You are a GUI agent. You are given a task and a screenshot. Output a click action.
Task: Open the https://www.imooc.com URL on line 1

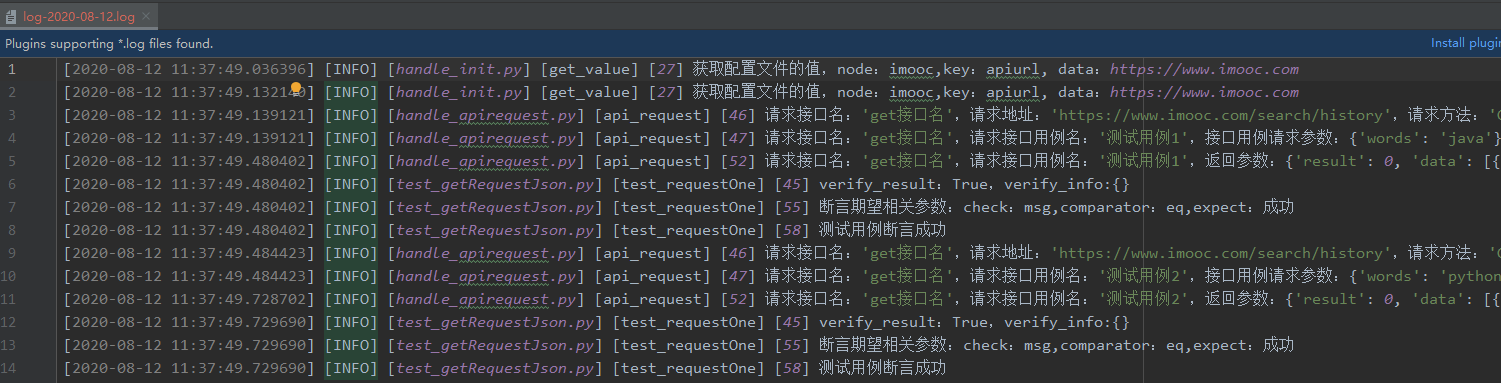pyautogui.click(x=1204, y=69)
